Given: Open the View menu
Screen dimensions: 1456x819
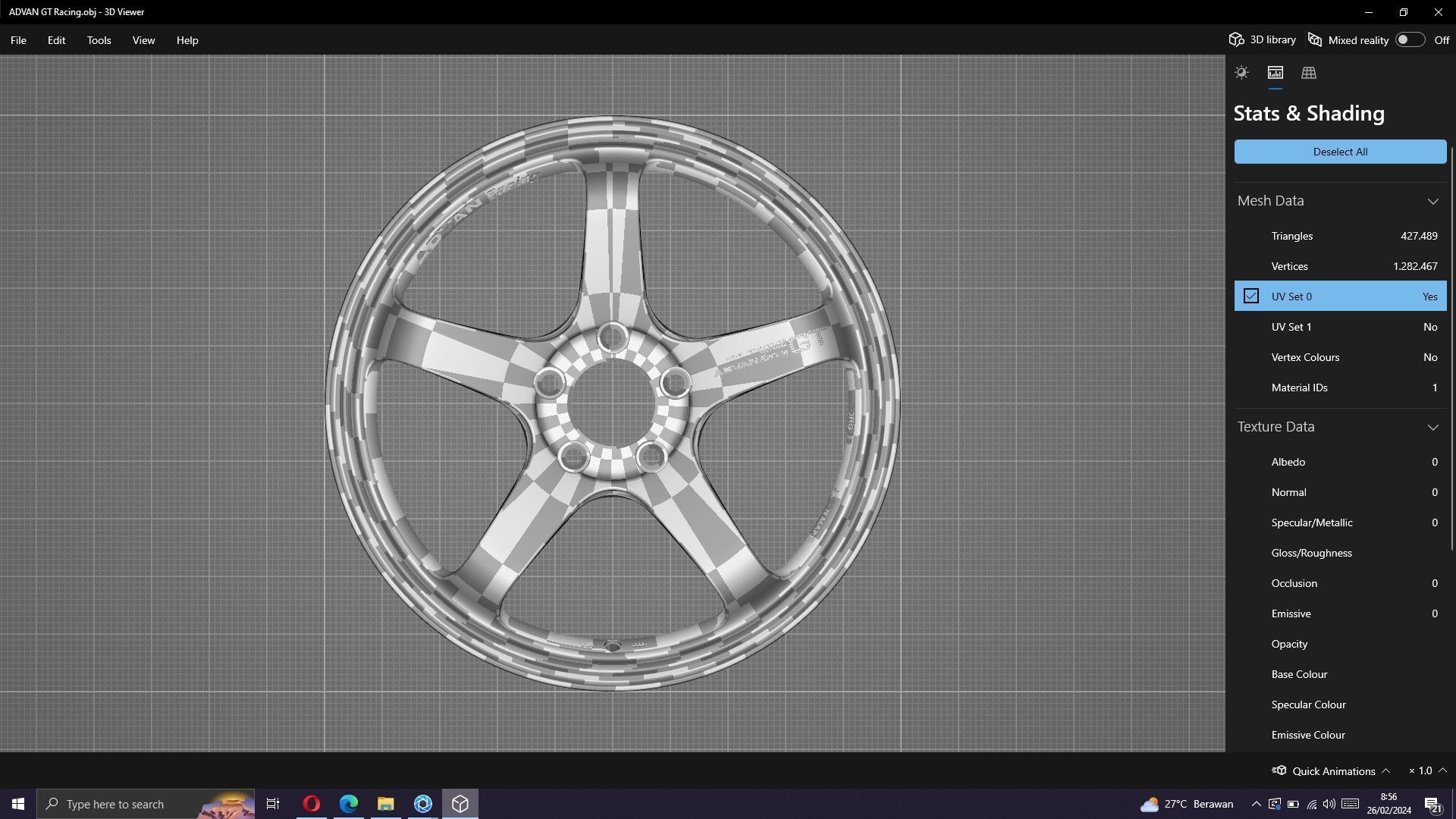Looking at the screenshot, I should [x=143, y=40].
